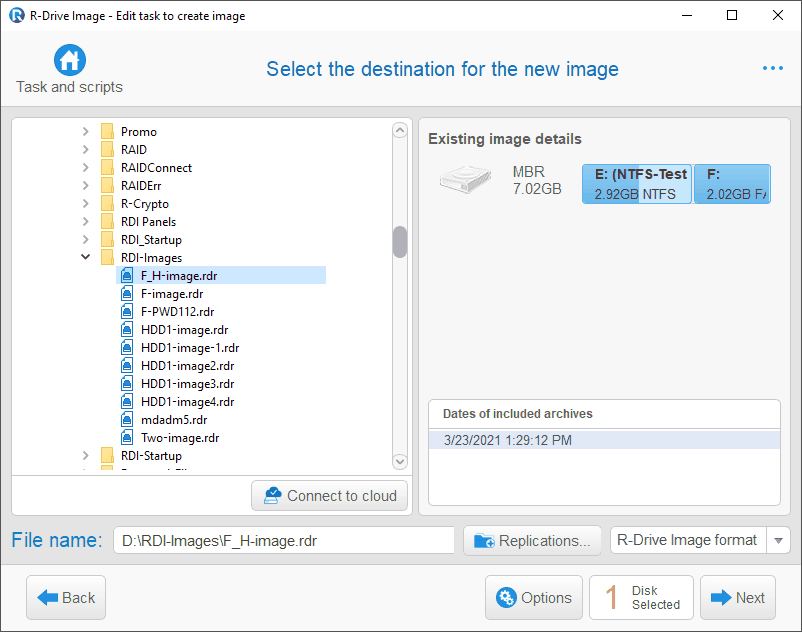The height and width of the screenshot is (632, 802).
Task: Expand the R-Crypto folder
Action: pos(85,204)
